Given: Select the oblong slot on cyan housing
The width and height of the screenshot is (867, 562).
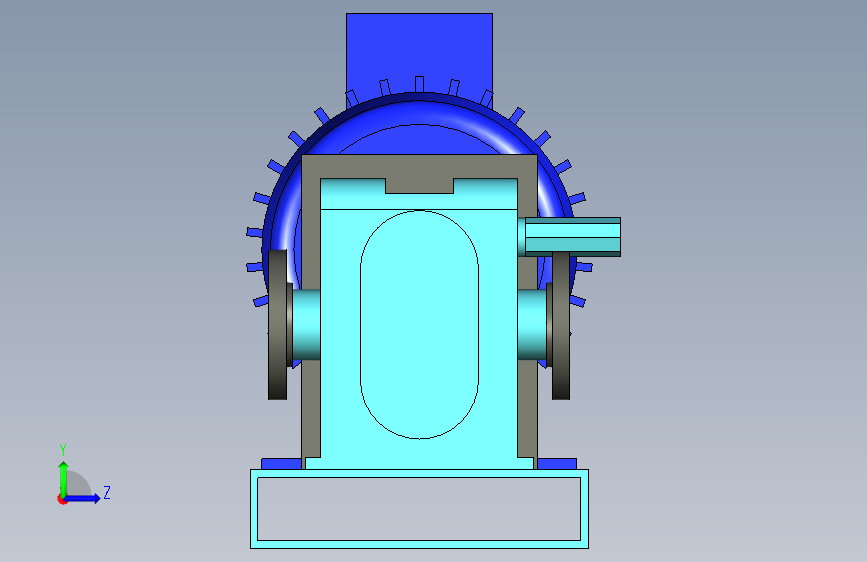Looking at the screenshot, I should (419, 325).
